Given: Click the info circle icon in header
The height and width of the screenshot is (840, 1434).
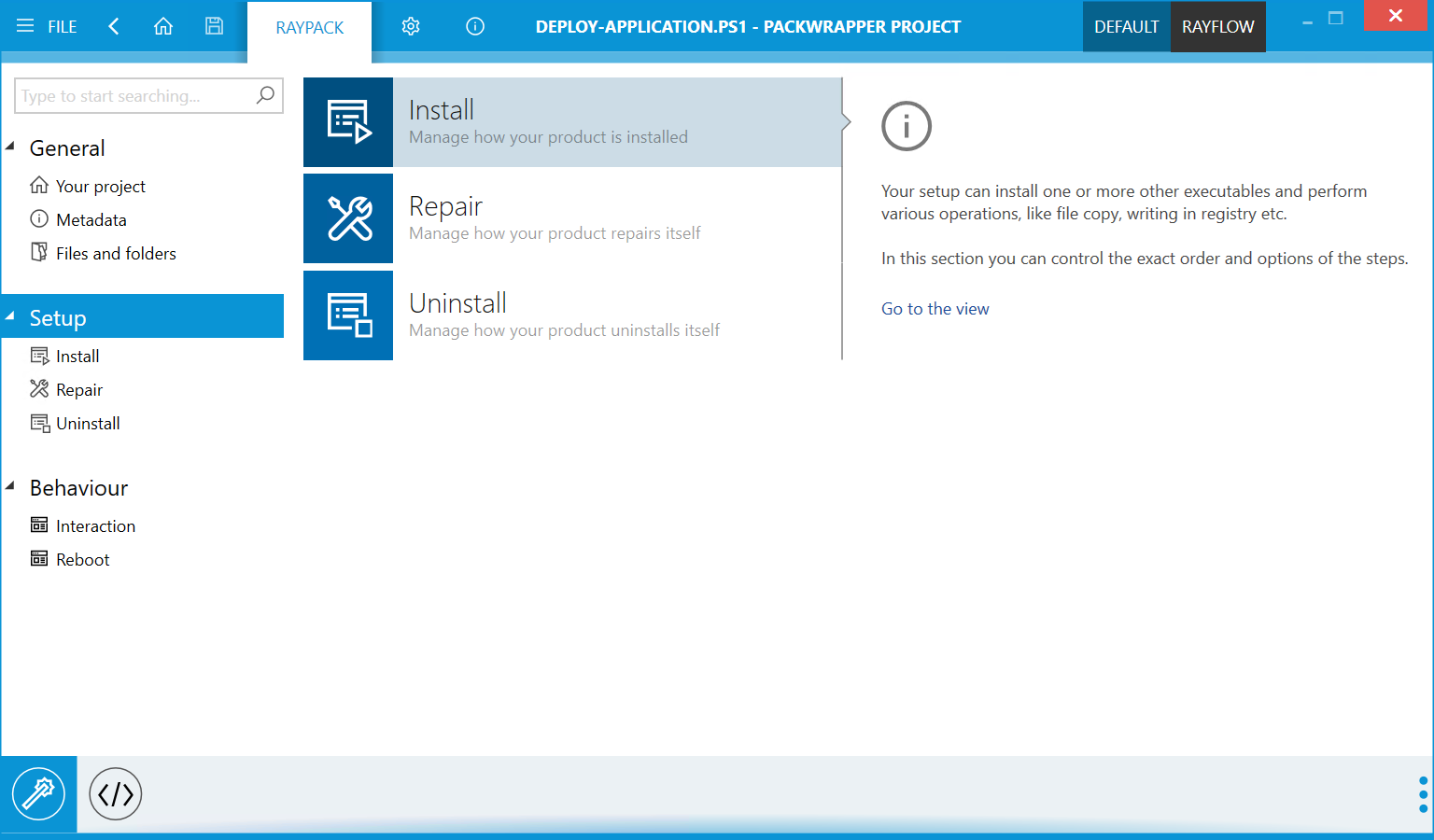Looking at the screenshot, I should pos(475,26).
